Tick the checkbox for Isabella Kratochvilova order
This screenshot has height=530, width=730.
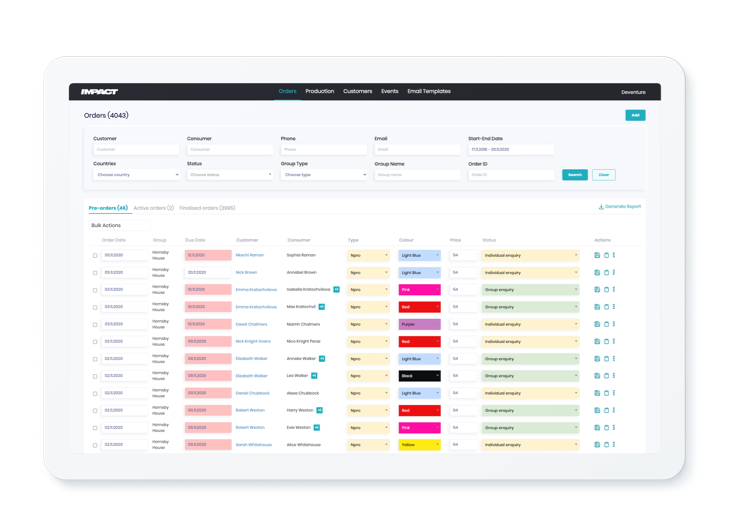click(95, 290)
